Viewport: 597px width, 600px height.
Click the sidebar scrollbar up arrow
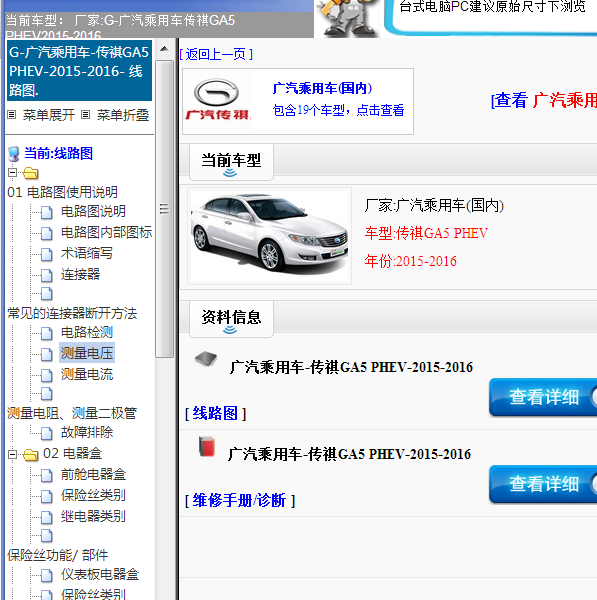[x=165, y=49]
